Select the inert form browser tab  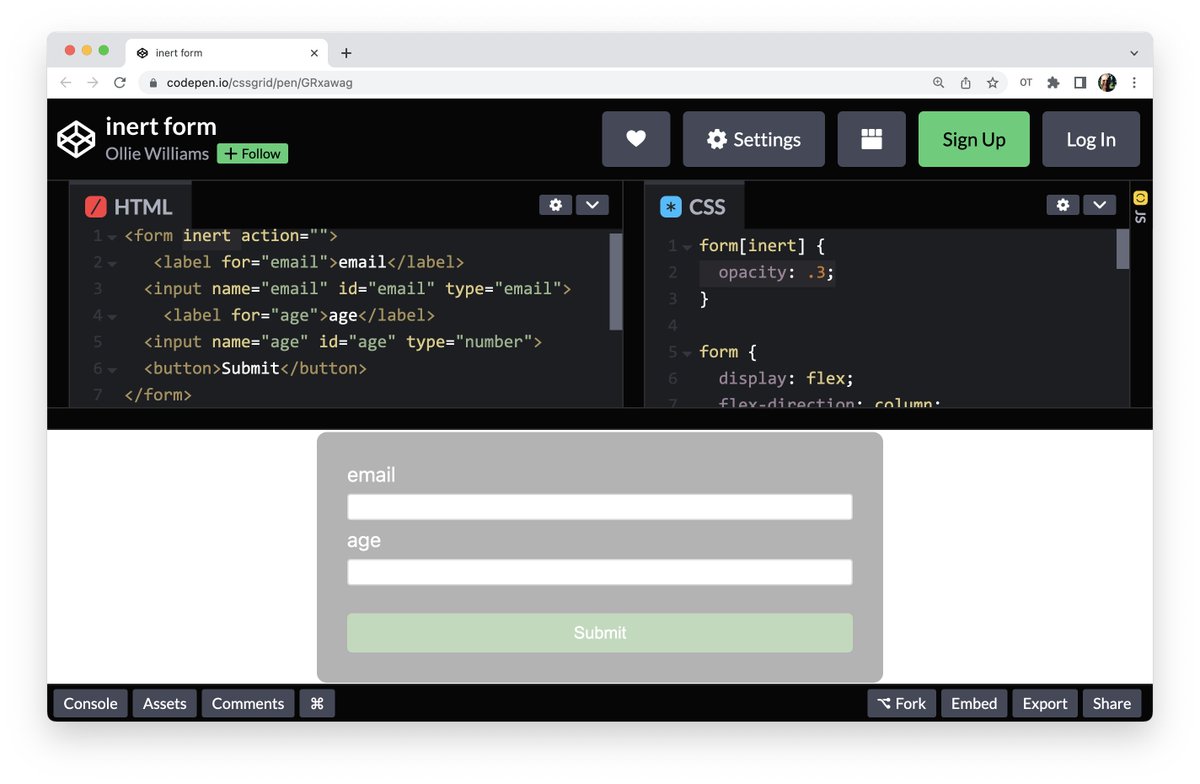pos(226,53)
